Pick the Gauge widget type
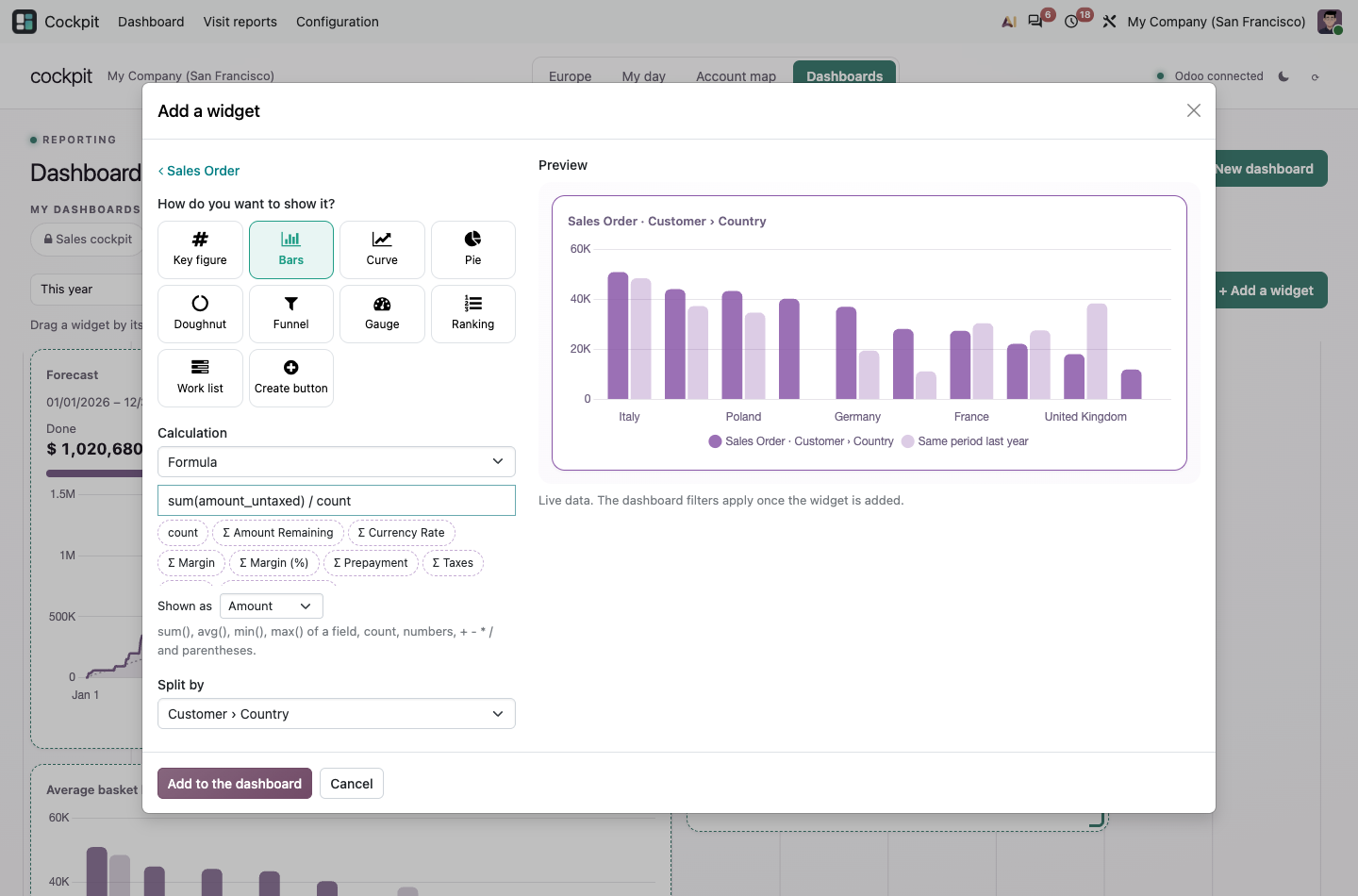This screenshot has height=896, width=1358. (382, 314)
